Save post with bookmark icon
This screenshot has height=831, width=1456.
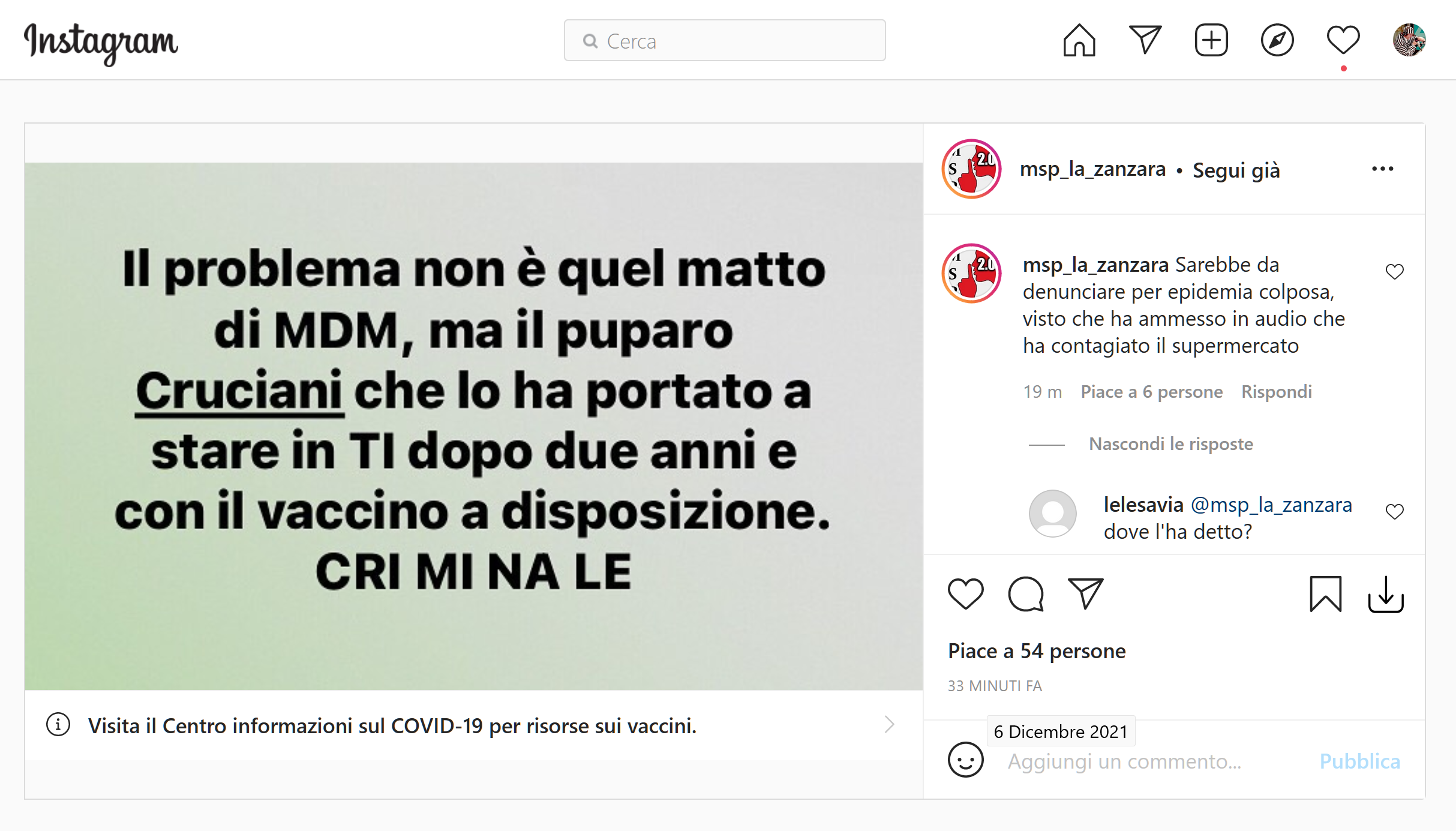(1326, 594)
